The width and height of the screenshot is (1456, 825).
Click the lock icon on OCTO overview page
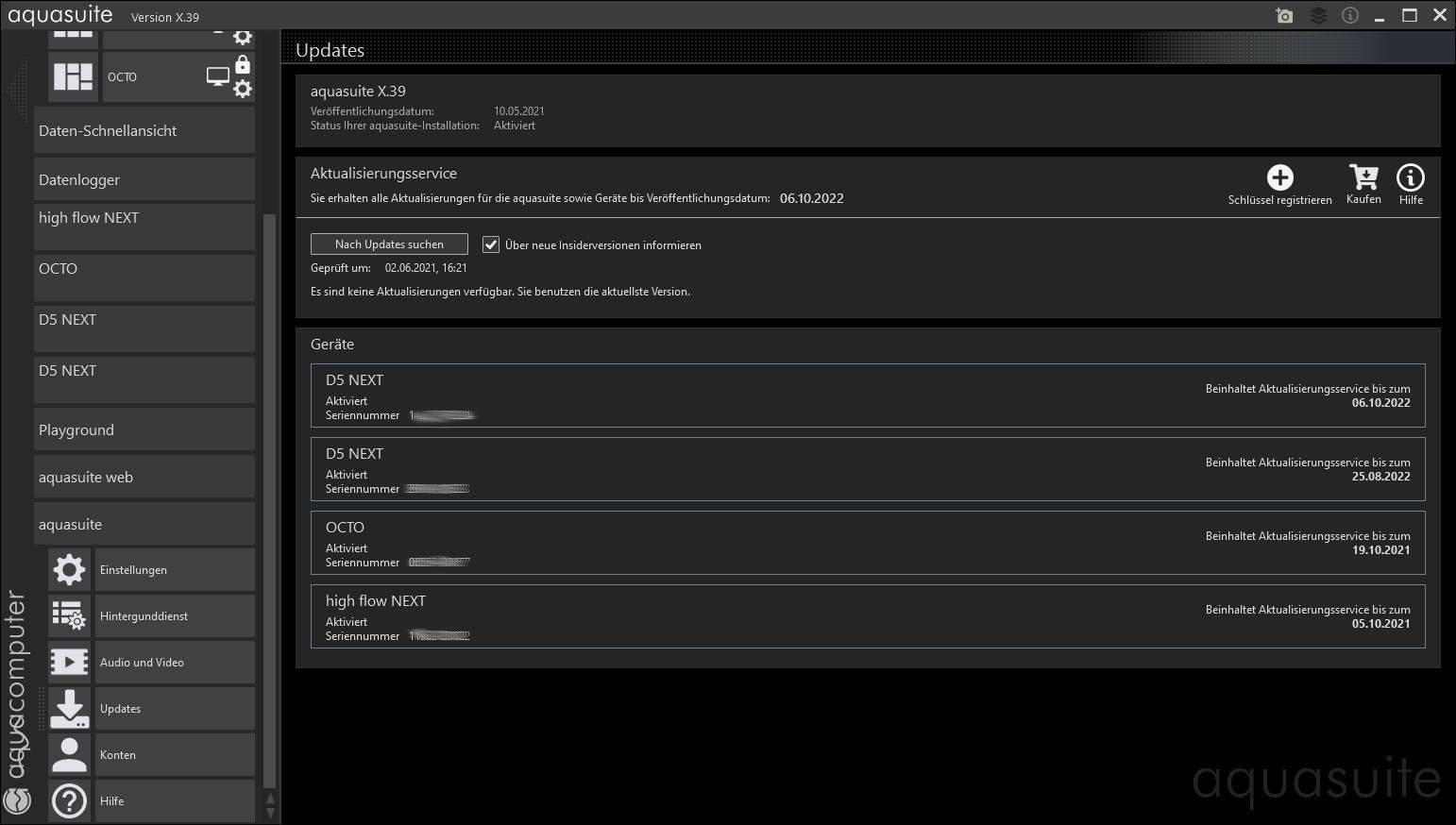pos(243,64)
